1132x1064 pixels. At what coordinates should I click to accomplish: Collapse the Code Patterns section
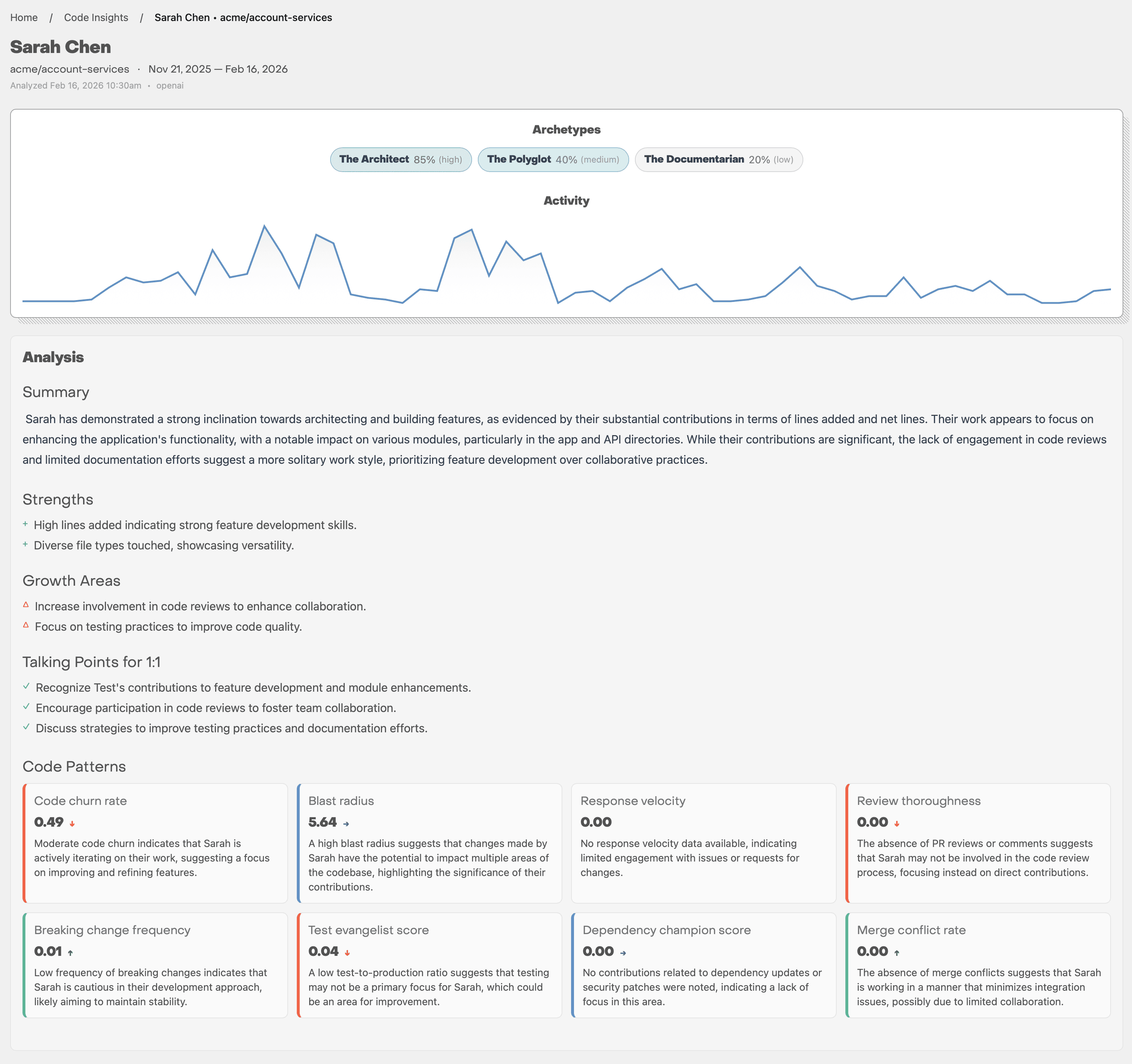click(74, 767)
